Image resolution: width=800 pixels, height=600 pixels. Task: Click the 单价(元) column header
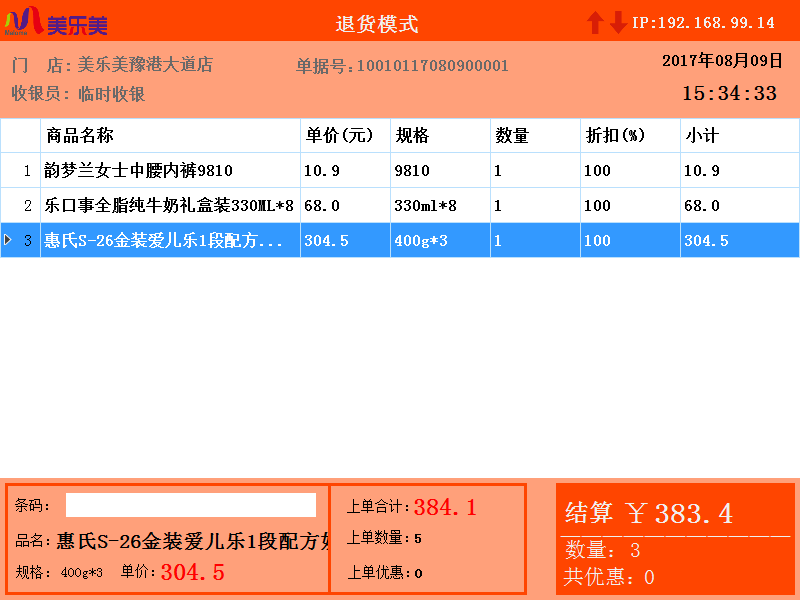(x=345, y=136)
